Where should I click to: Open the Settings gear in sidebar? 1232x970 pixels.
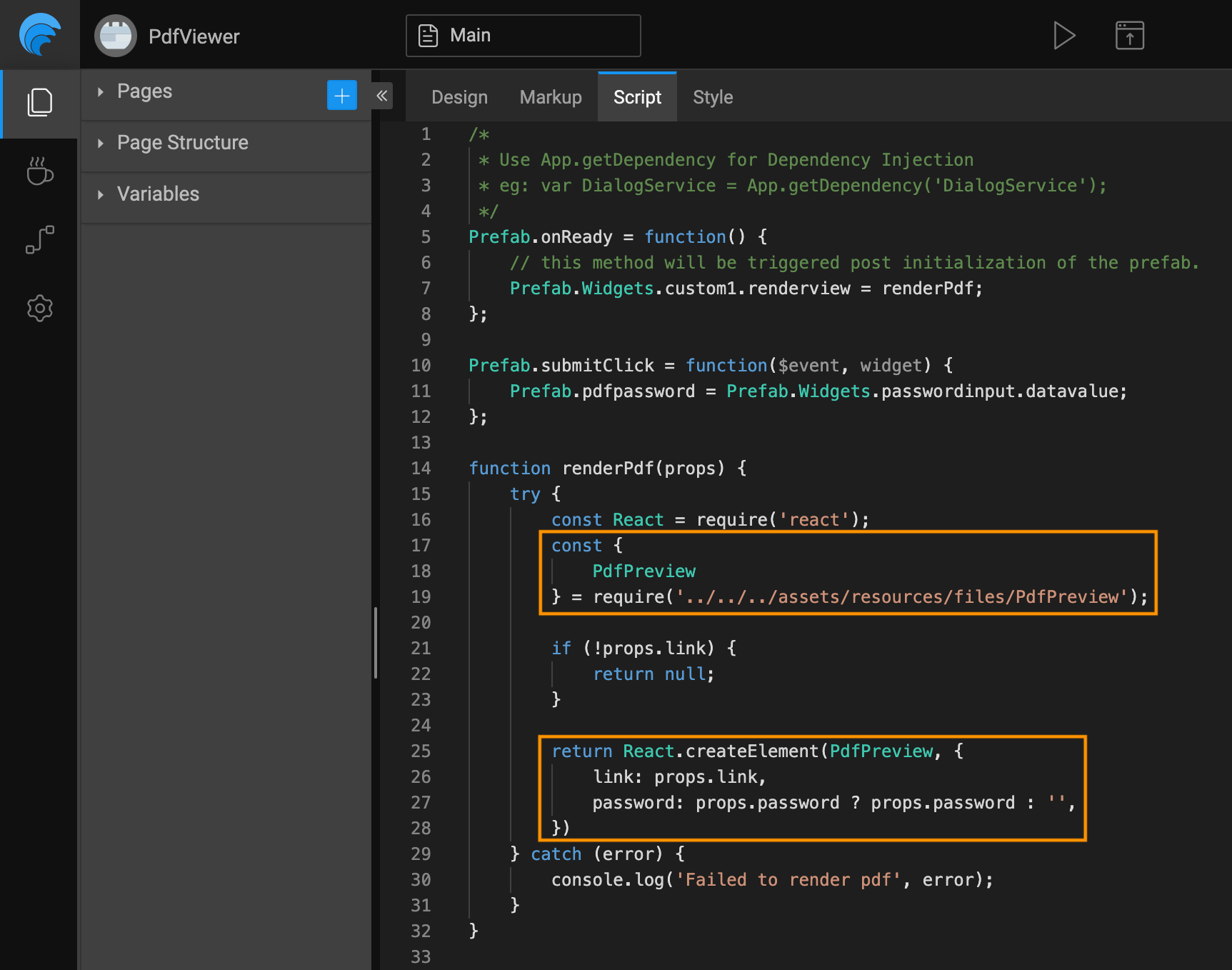click(40, 309)
